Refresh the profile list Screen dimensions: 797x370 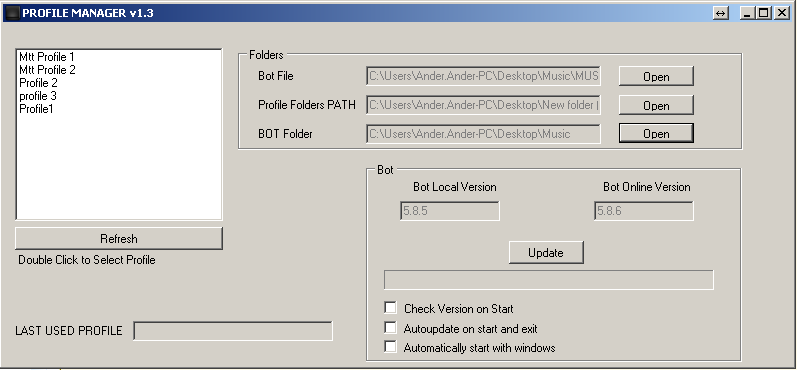119,238
